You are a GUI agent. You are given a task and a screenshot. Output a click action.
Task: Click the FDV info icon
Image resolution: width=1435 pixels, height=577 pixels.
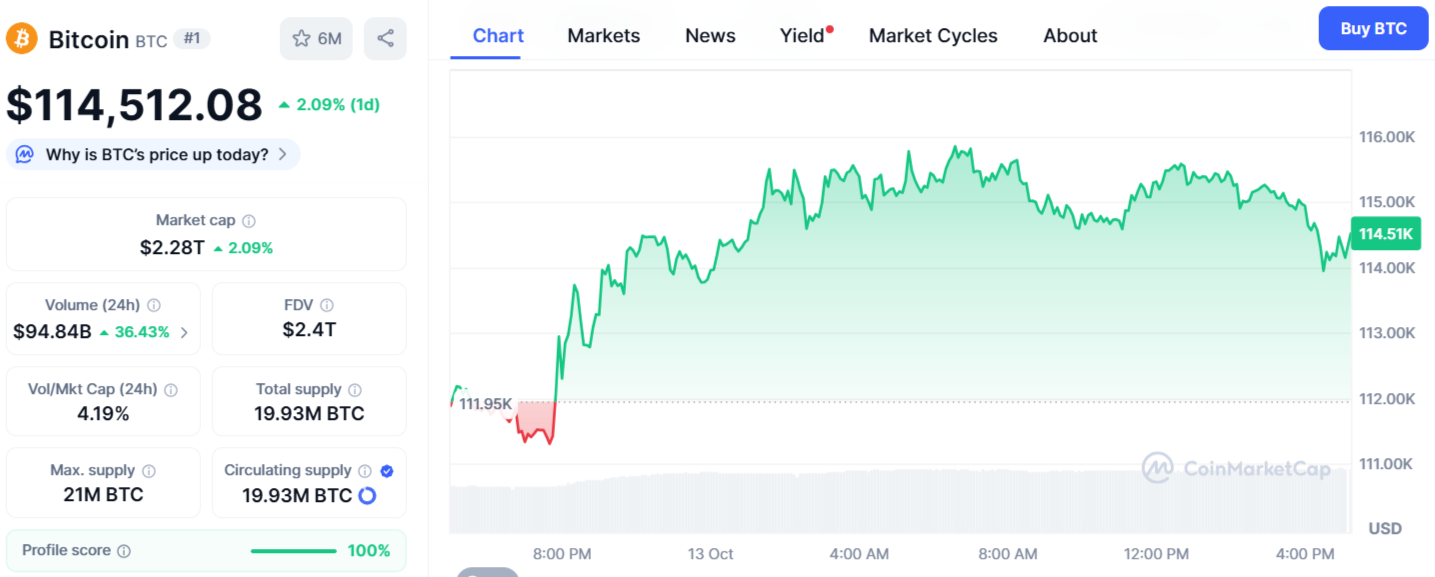tap(327, 306)
